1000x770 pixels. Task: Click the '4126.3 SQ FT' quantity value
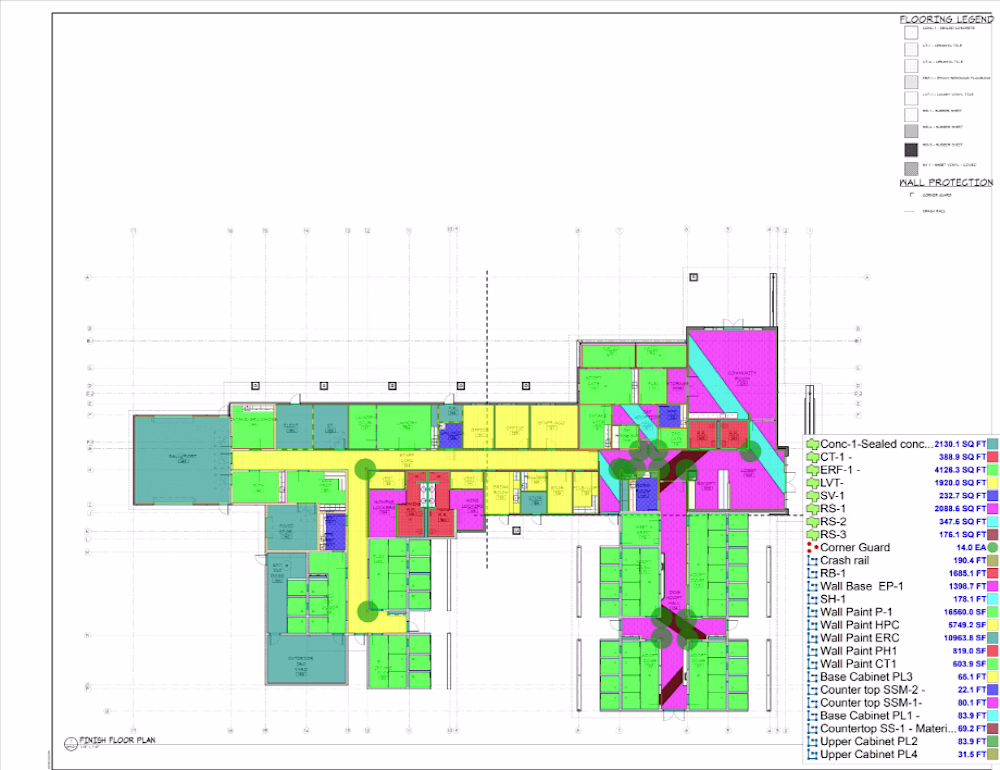coord(960,470)
